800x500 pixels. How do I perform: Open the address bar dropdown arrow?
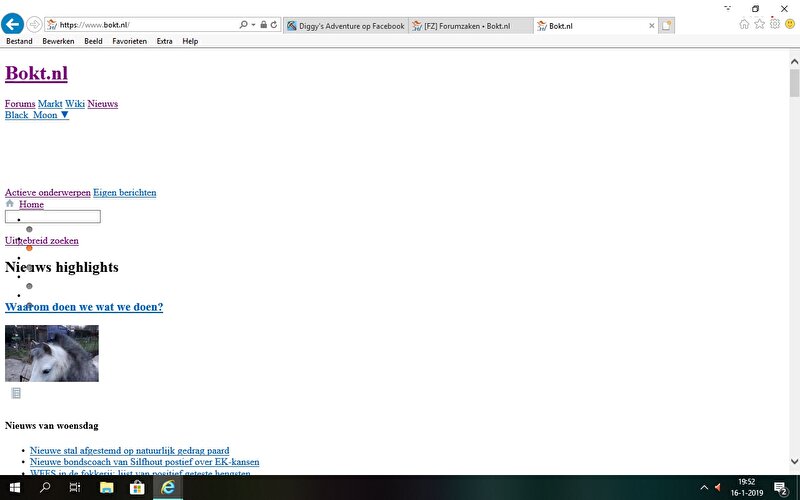[253, 24]
